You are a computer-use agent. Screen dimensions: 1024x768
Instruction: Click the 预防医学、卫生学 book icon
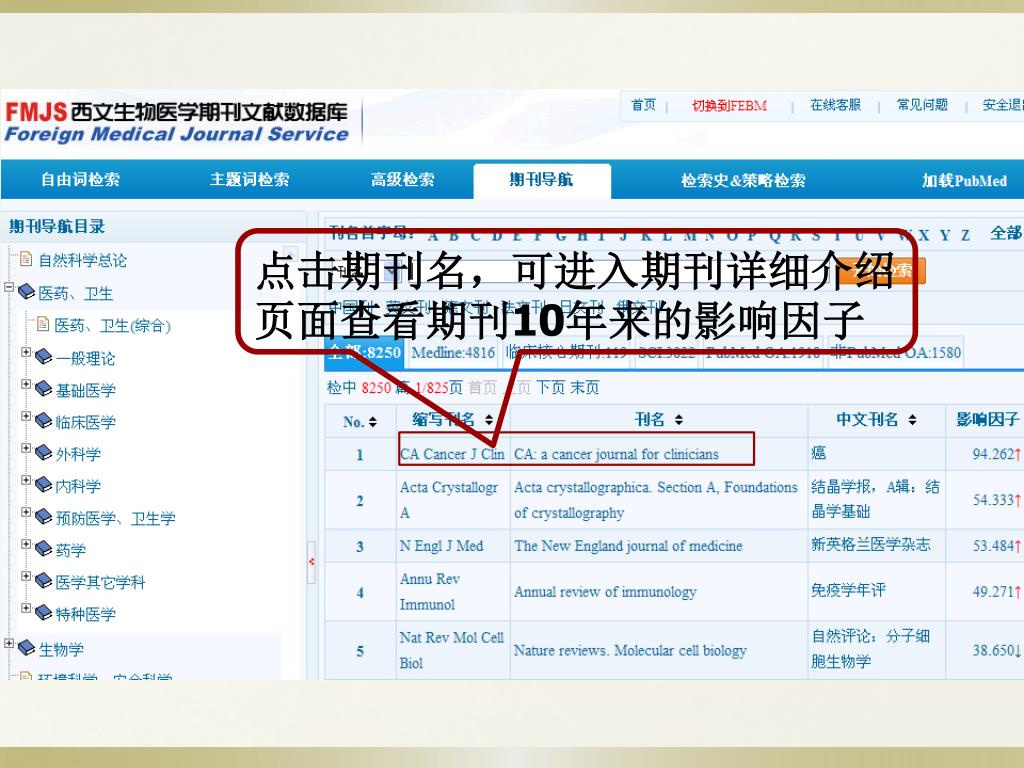pos(43,517)
